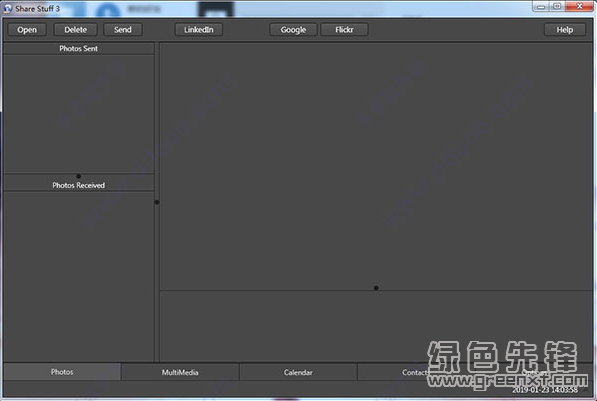Open the Calendar tab

(x=298, y=372)
